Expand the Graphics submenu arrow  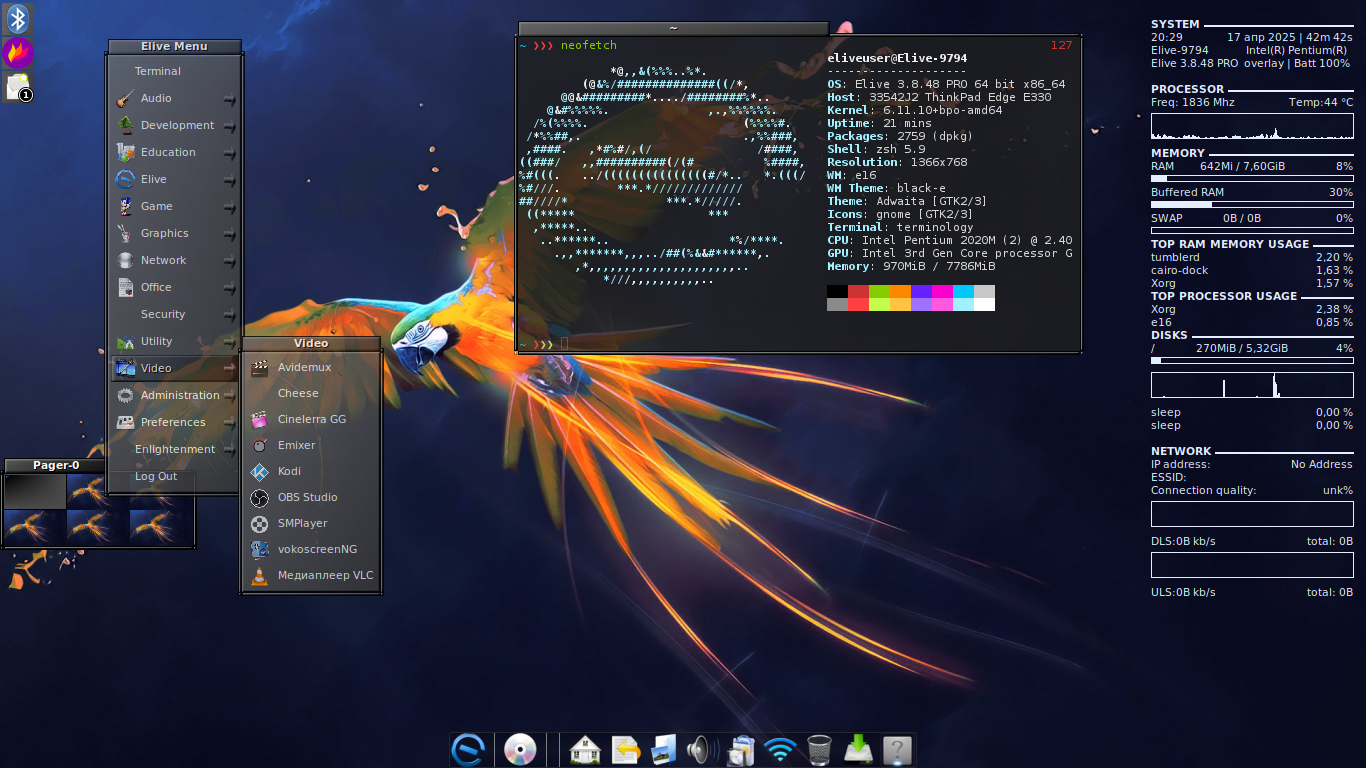tap(229, 234)
